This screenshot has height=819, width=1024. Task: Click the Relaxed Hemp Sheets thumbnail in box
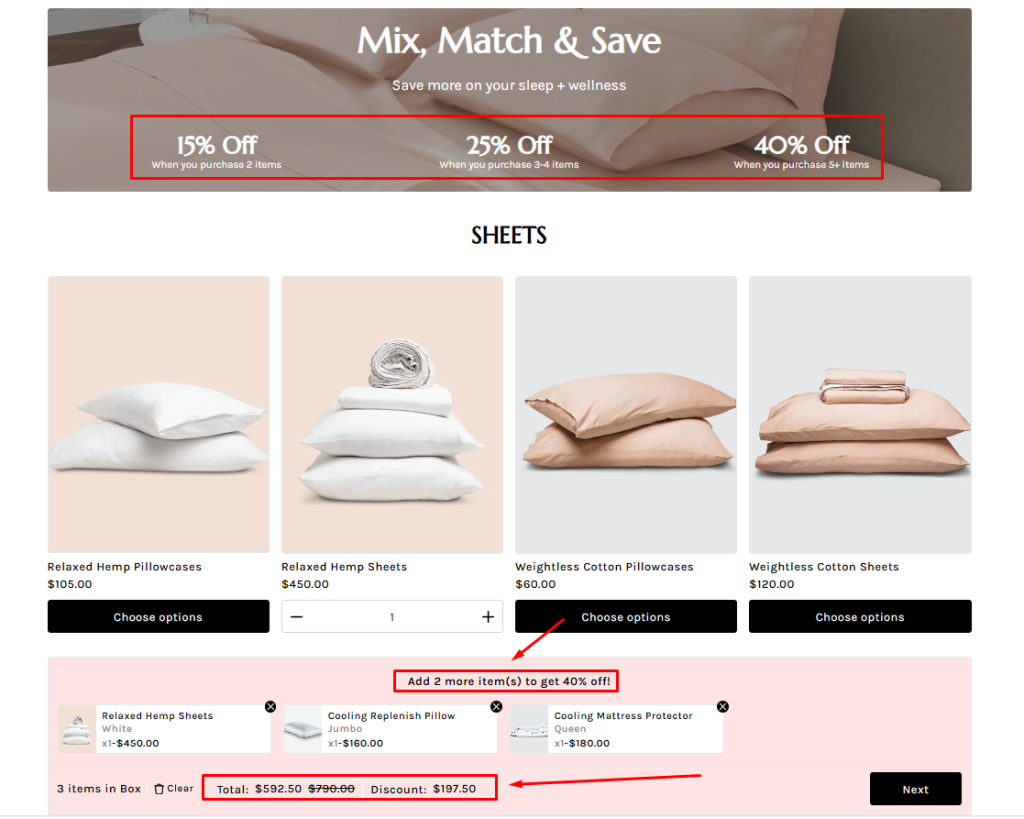(77, 729)
